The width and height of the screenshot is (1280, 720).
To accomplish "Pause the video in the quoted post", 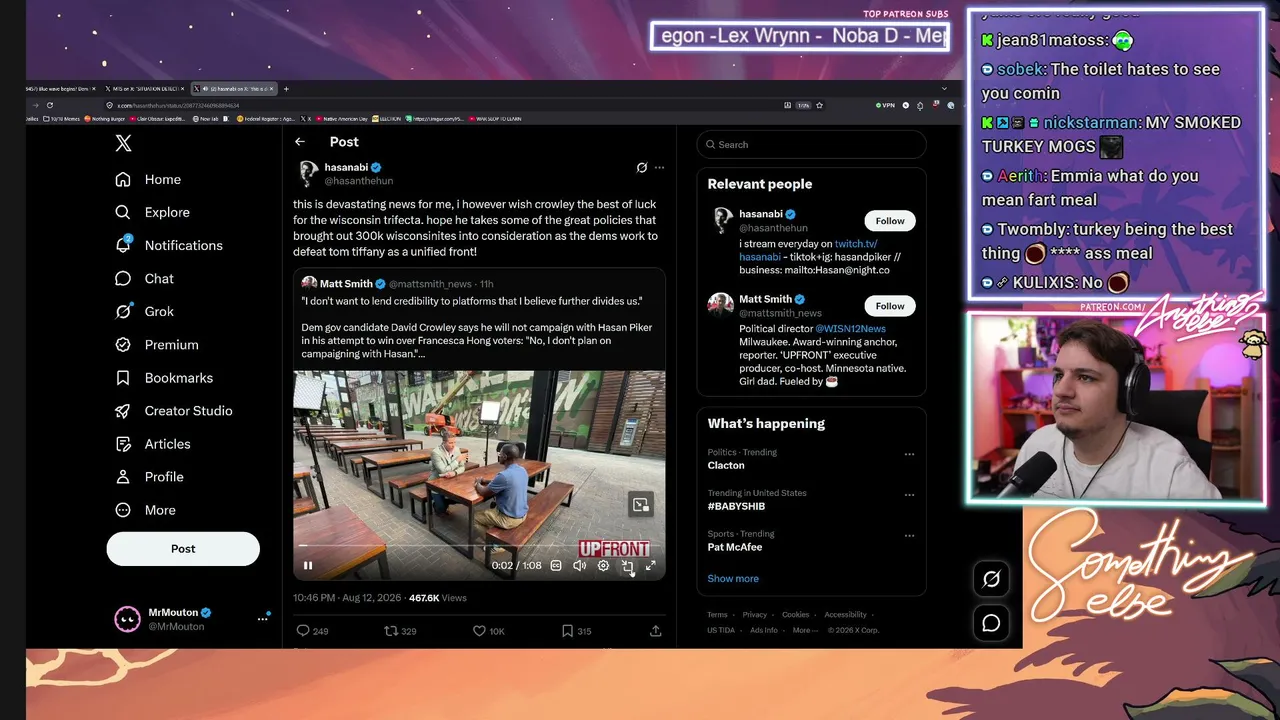I will [308, 566].
